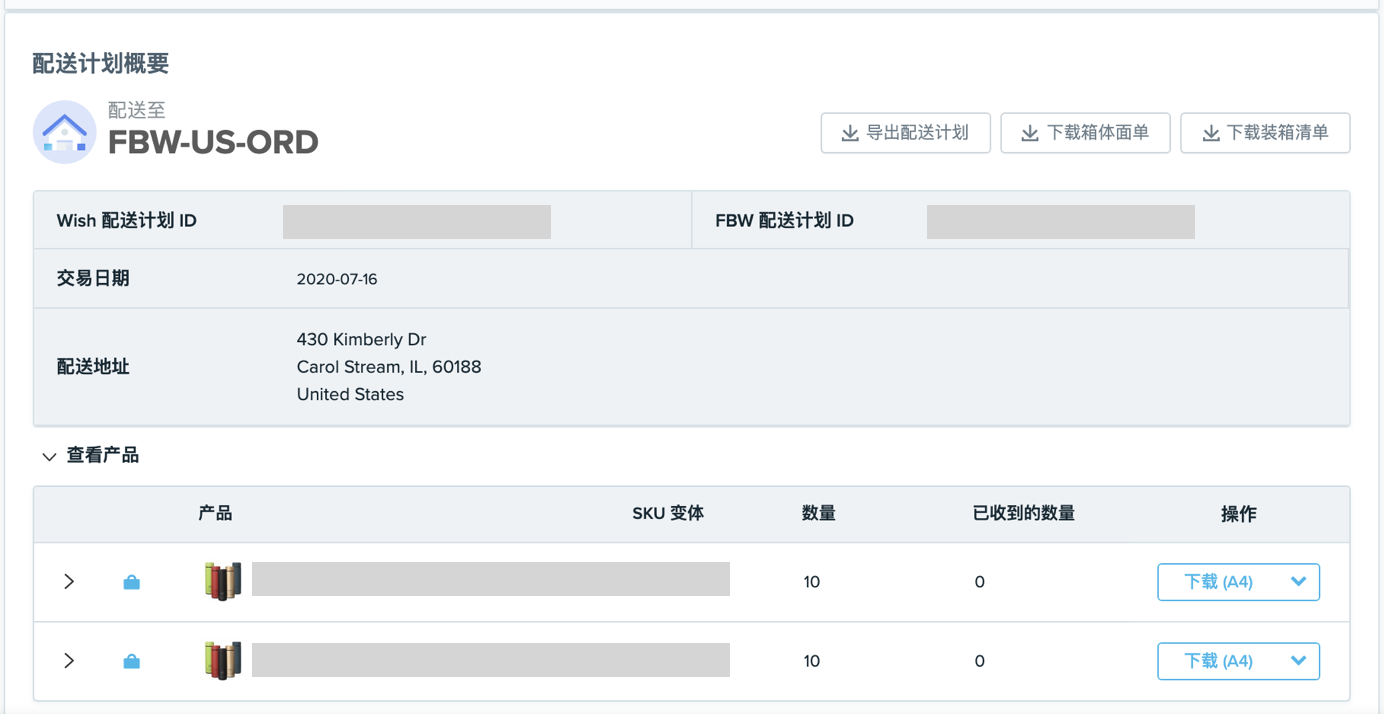The image size is (1384, 720).
Task: Click the first product's book thumbnail
Action: coord(221,581)
